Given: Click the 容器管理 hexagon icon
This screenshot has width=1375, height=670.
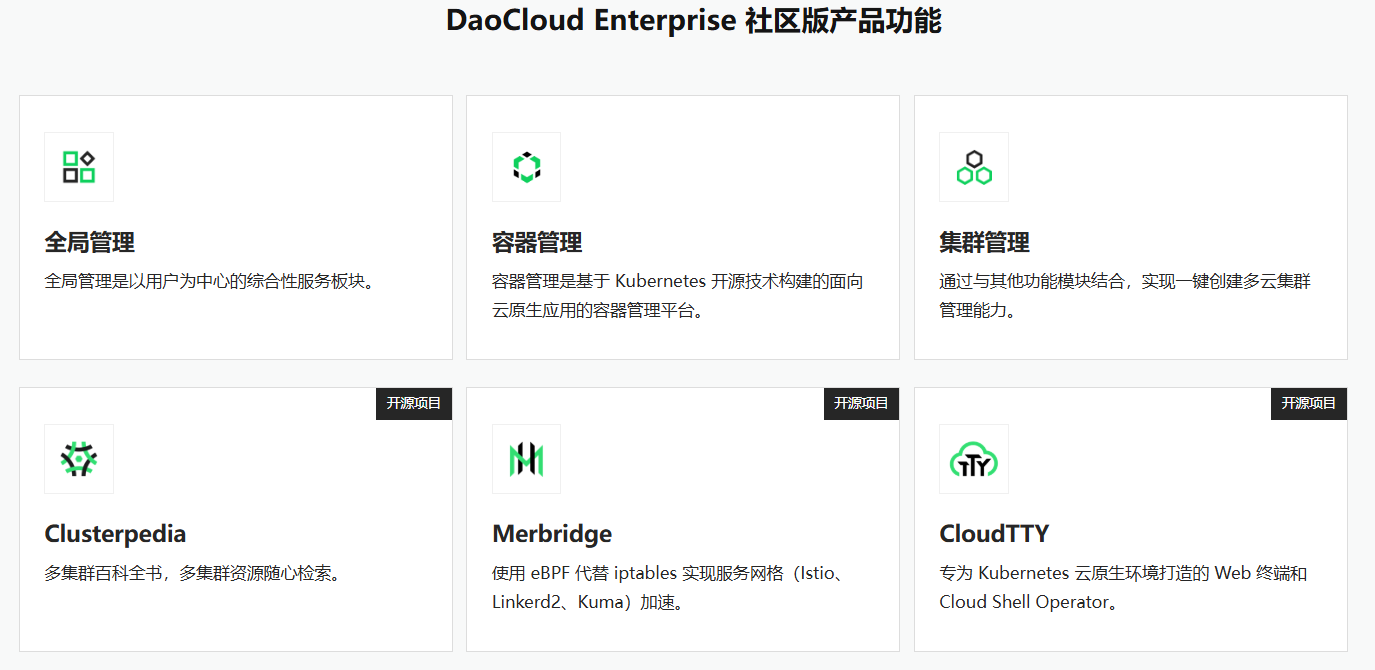Looking at the screenshot, I should point(526,167).
